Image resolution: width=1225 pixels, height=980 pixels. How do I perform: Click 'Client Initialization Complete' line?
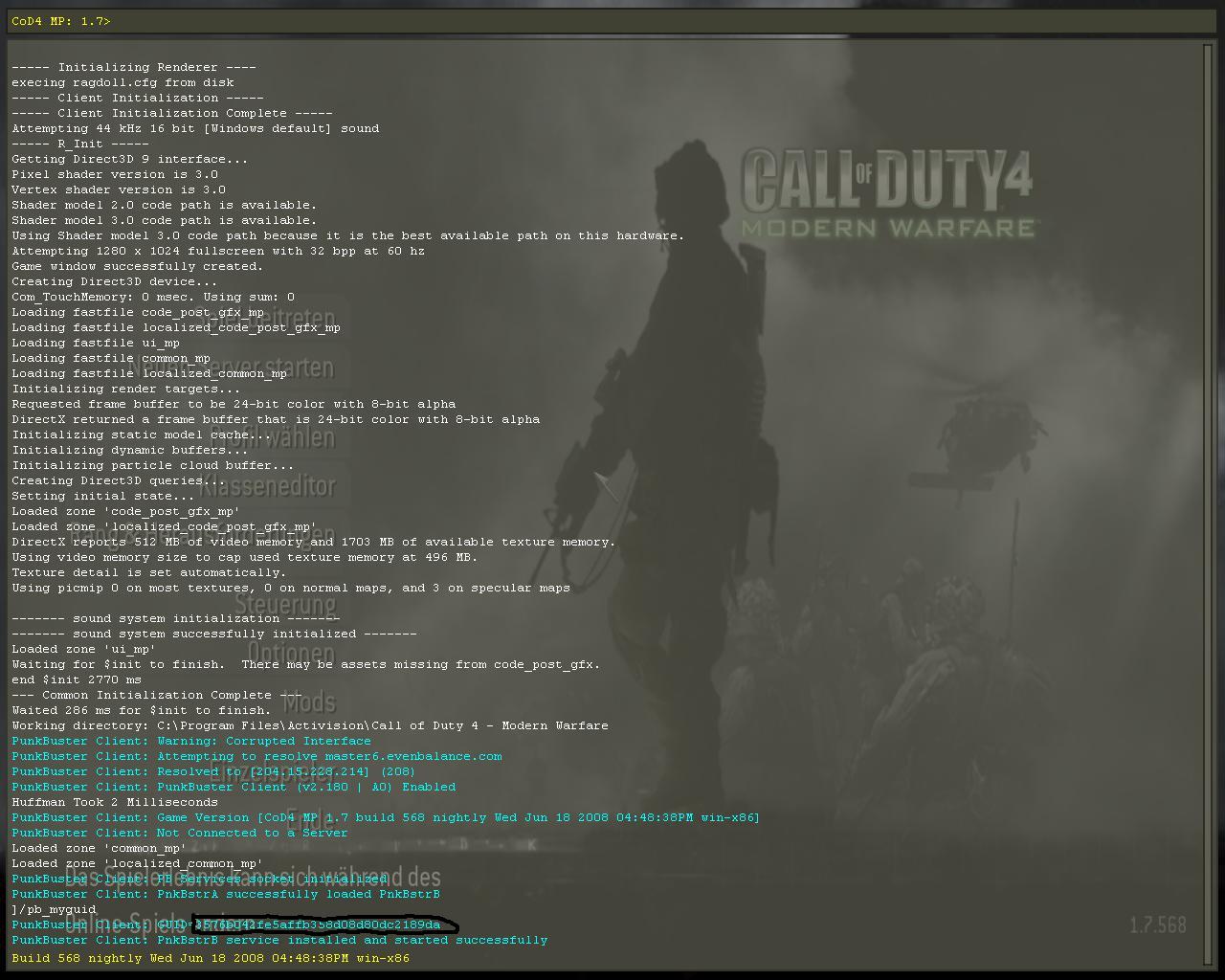172,113
